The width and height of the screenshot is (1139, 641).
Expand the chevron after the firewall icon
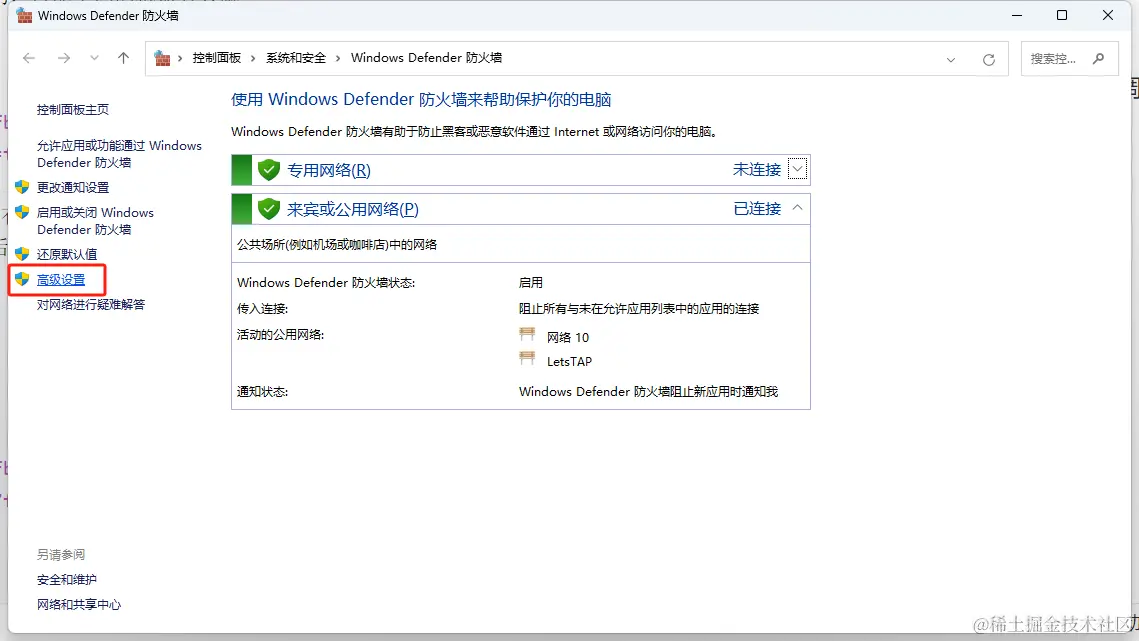[x=180, y=58]
